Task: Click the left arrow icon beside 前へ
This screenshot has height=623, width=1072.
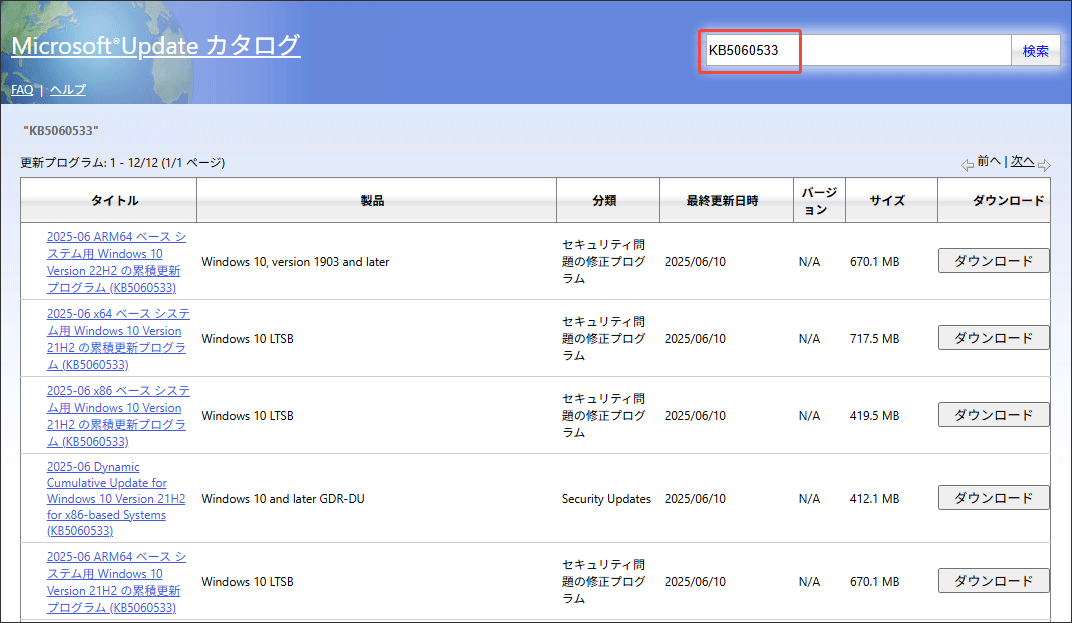Action: pos(967,165)
